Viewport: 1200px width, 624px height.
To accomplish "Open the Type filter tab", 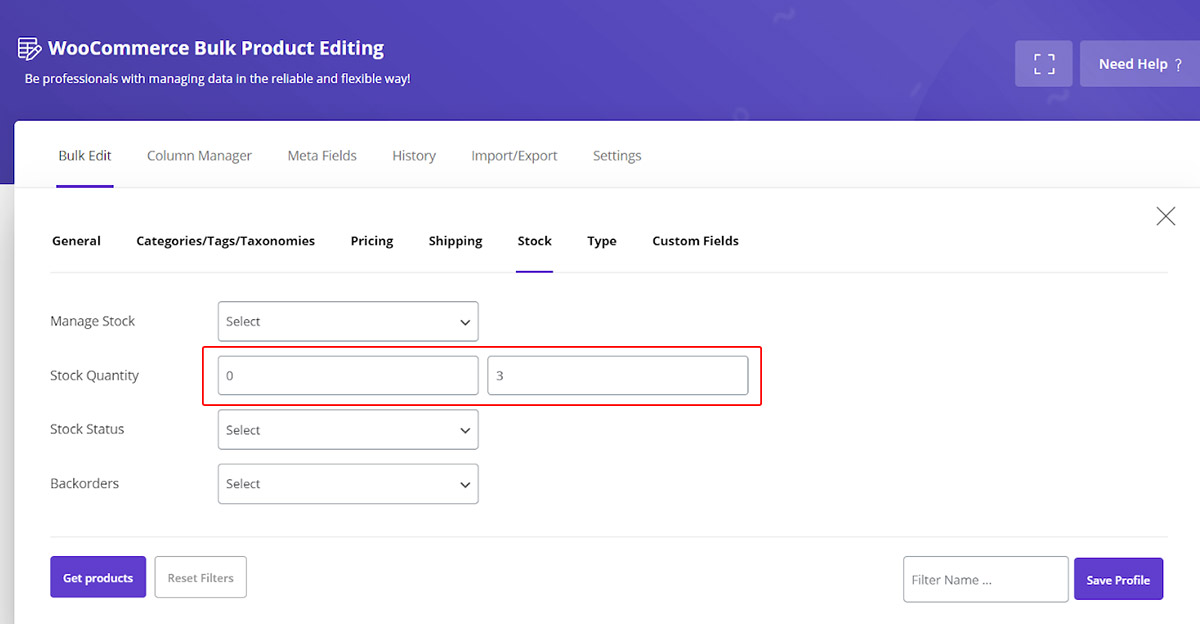I will 602,241.
